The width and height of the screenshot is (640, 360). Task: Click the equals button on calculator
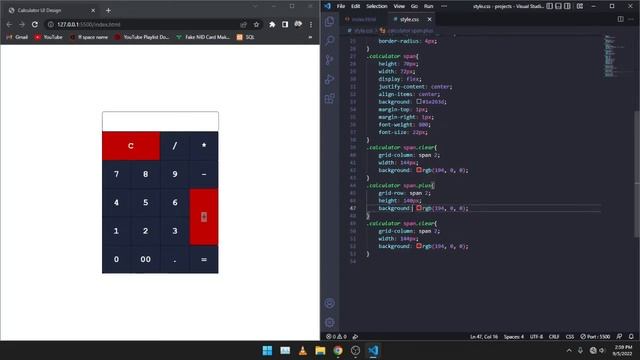coord(204,260)
